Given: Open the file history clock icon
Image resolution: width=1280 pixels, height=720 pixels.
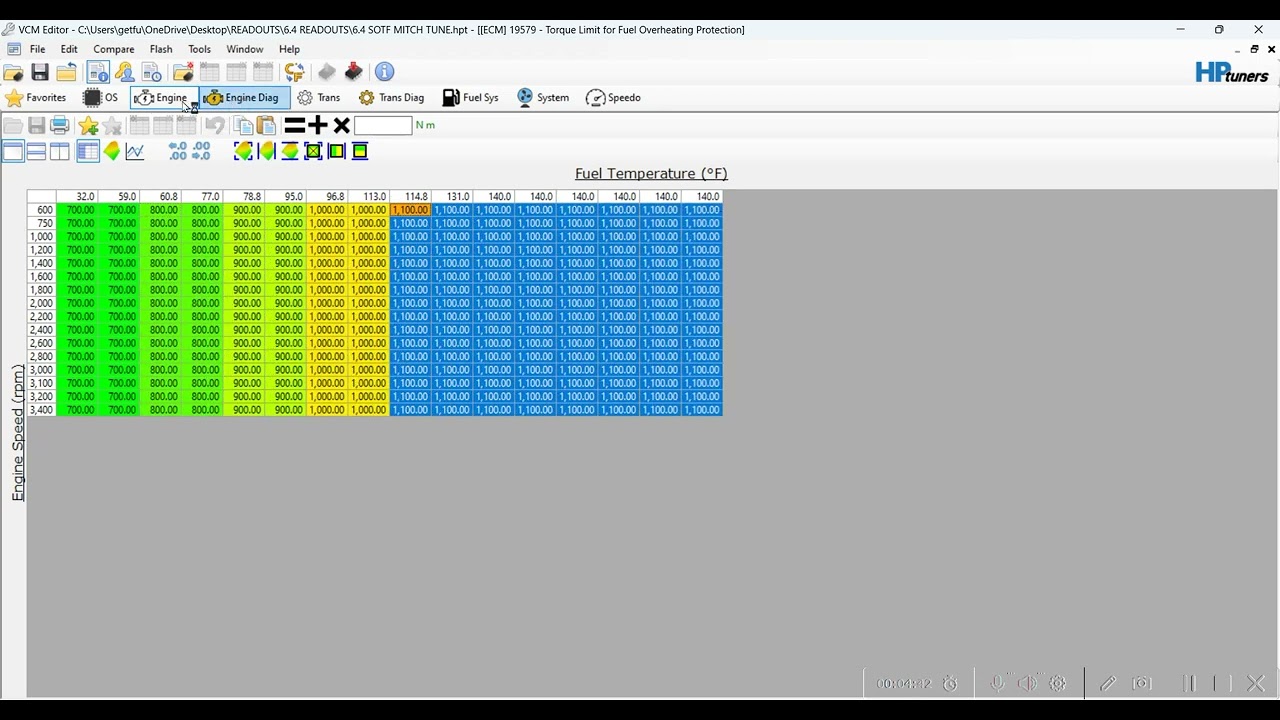Looking at the screenshot, I should pyautogui.click(x=152, y=72).
